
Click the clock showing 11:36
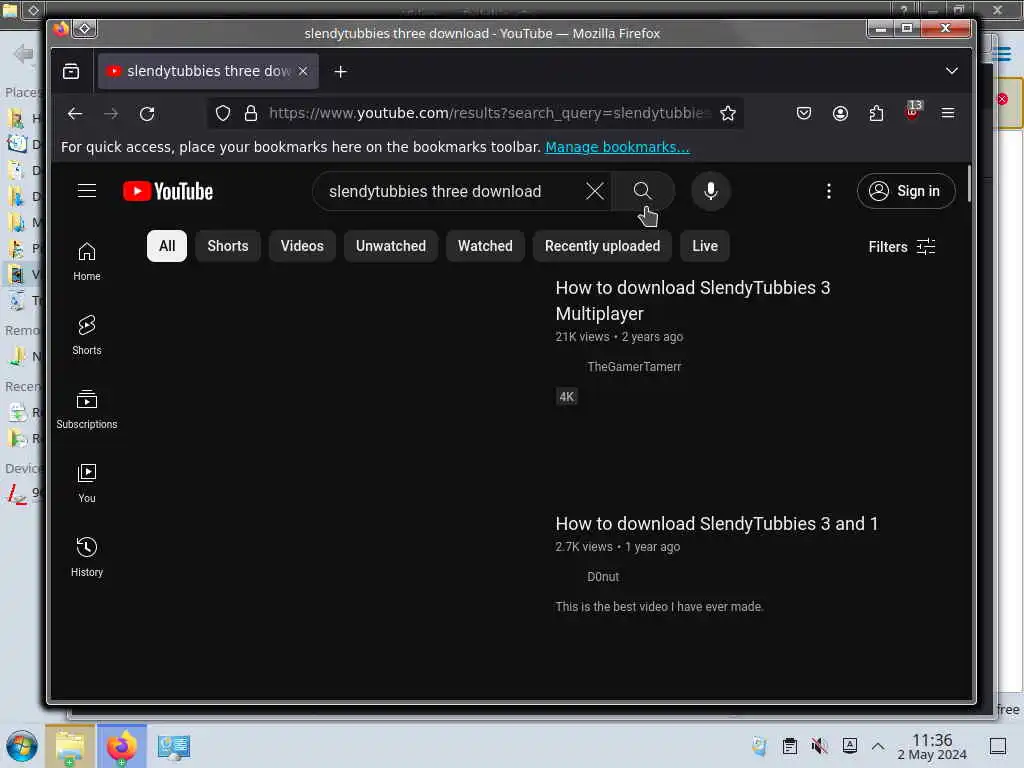click(x=932, y=747)
